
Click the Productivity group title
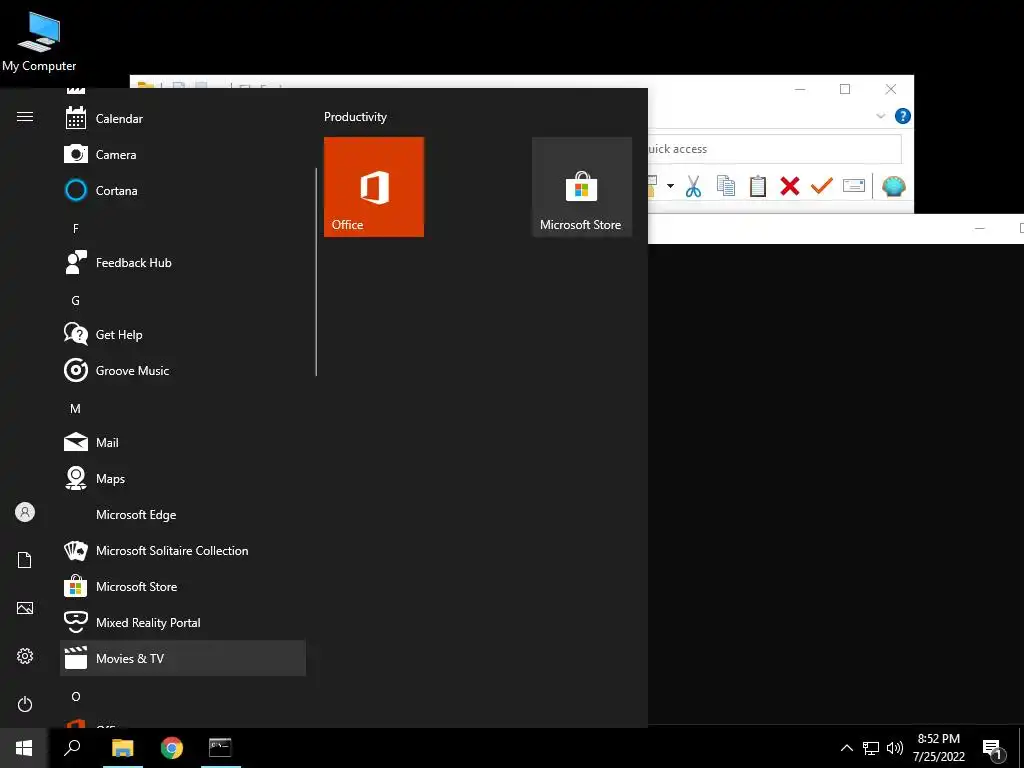(355, 117)
